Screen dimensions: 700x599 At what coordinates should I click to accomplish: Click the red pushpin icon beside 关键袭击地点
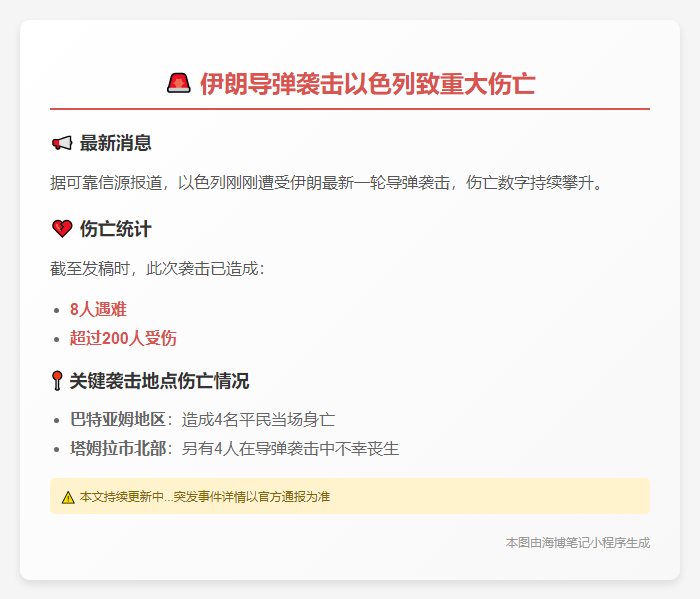(57, 381)
